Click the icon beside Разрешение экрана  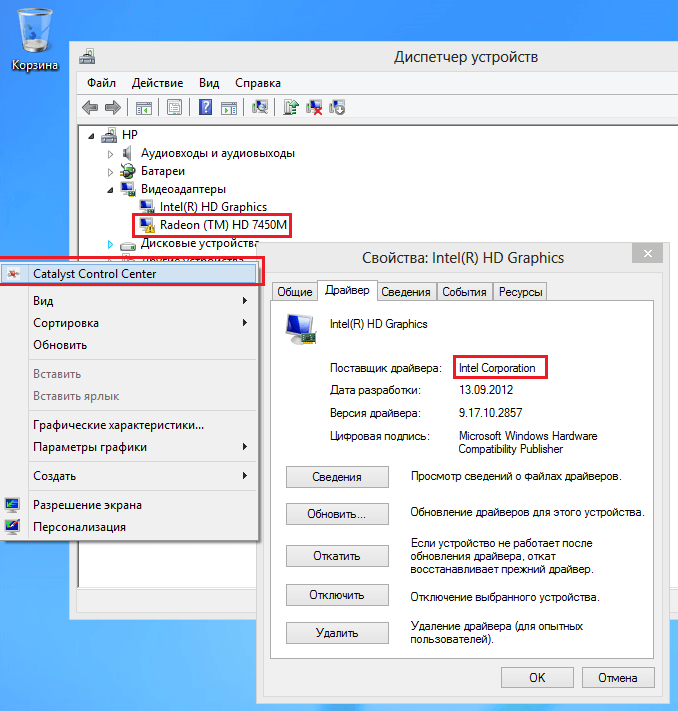coord(12,504)
